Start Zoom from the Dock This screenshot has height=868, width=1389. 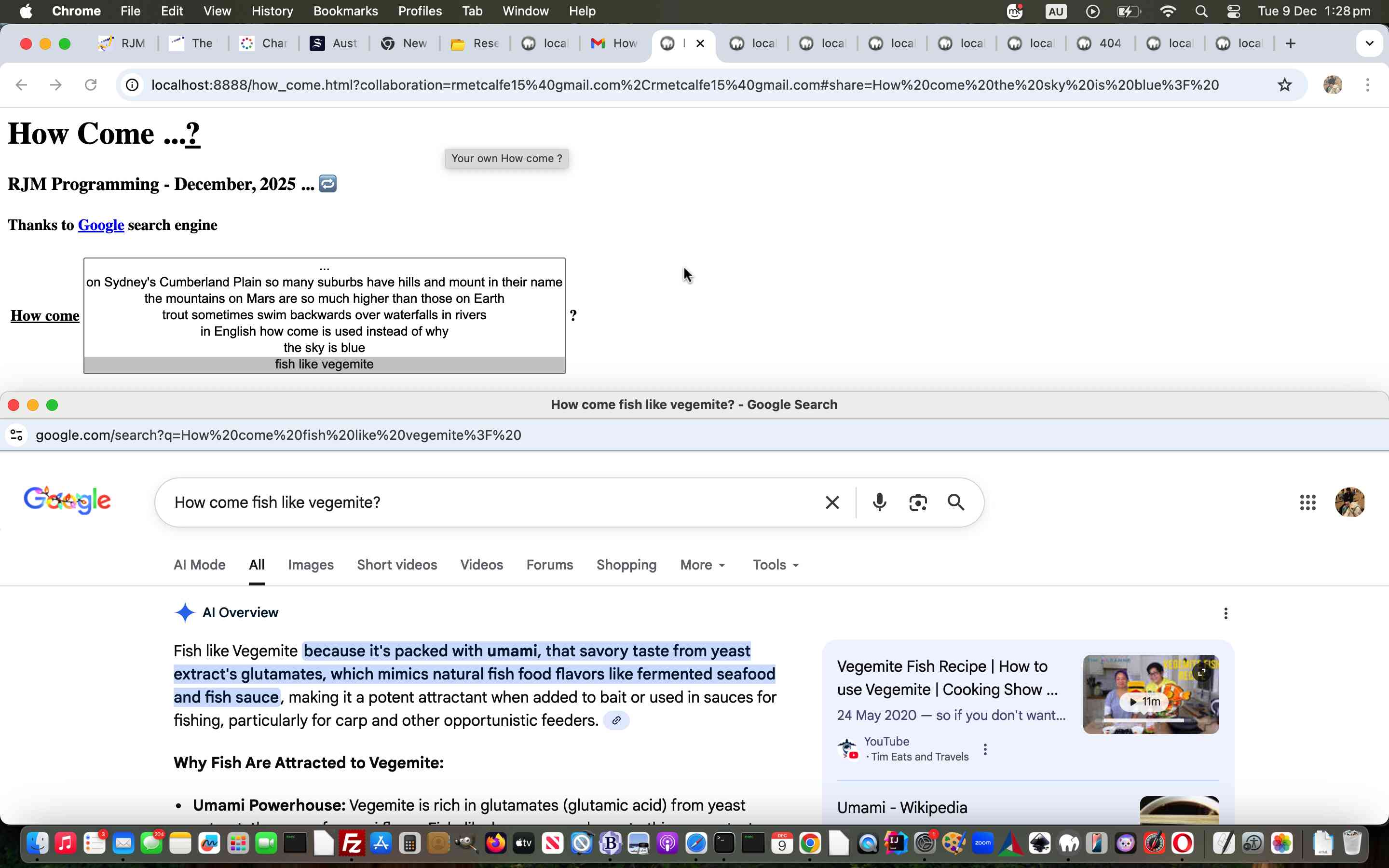[x=982, y=842]
